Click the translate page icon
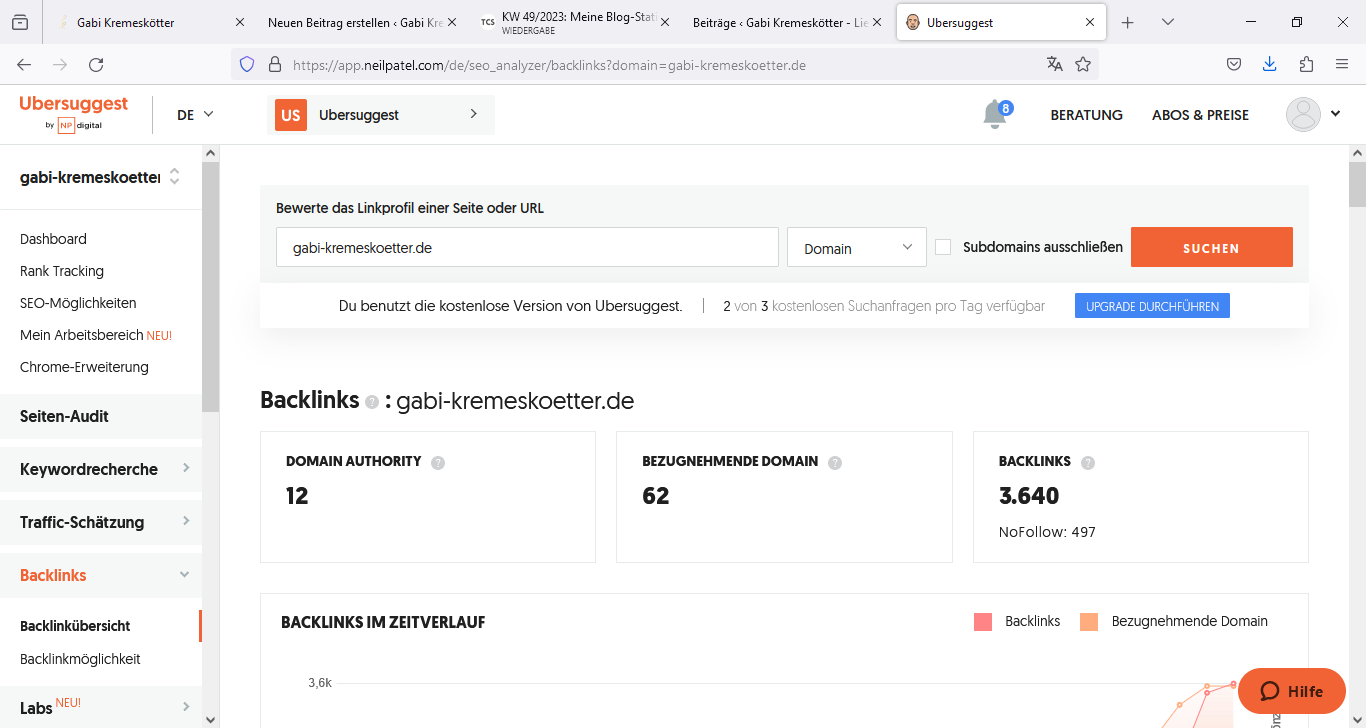The image size is (1366, 728). tap(1054, 64)
